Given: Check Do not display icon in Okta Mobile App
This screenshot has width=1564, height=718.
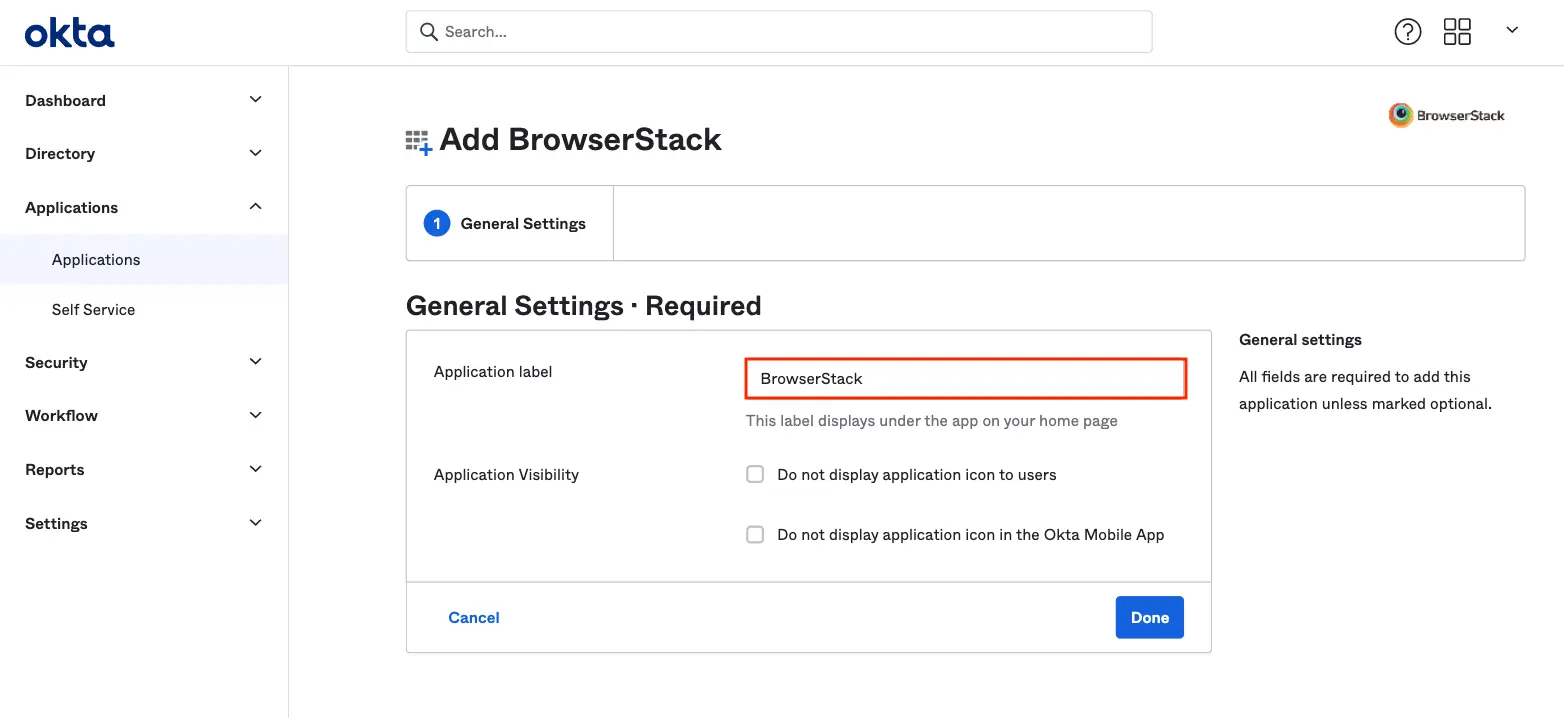Looking at the screenshot, I should pyautogui.click(x=755, y=534).
